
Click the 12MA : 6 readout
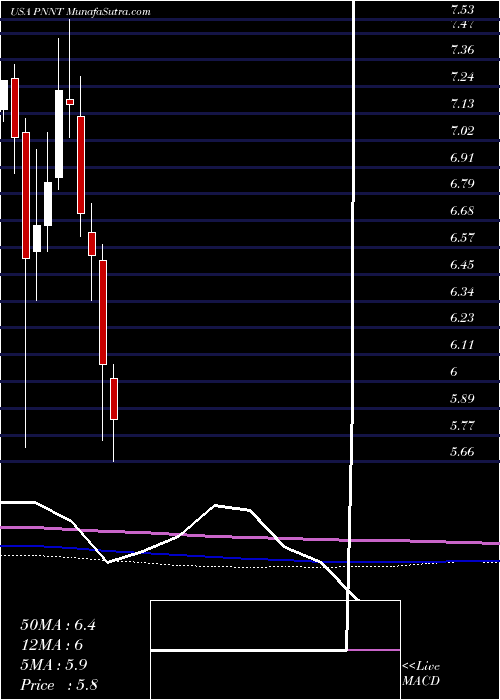tap(52, 645)
